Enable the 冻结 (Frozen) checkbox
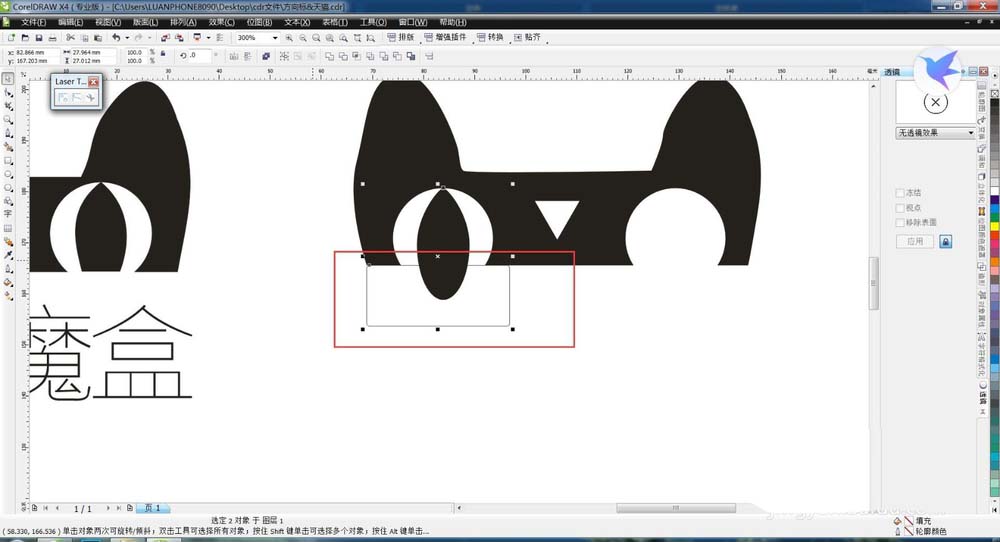Screen dimensions: 1000x542 point(900,193)
